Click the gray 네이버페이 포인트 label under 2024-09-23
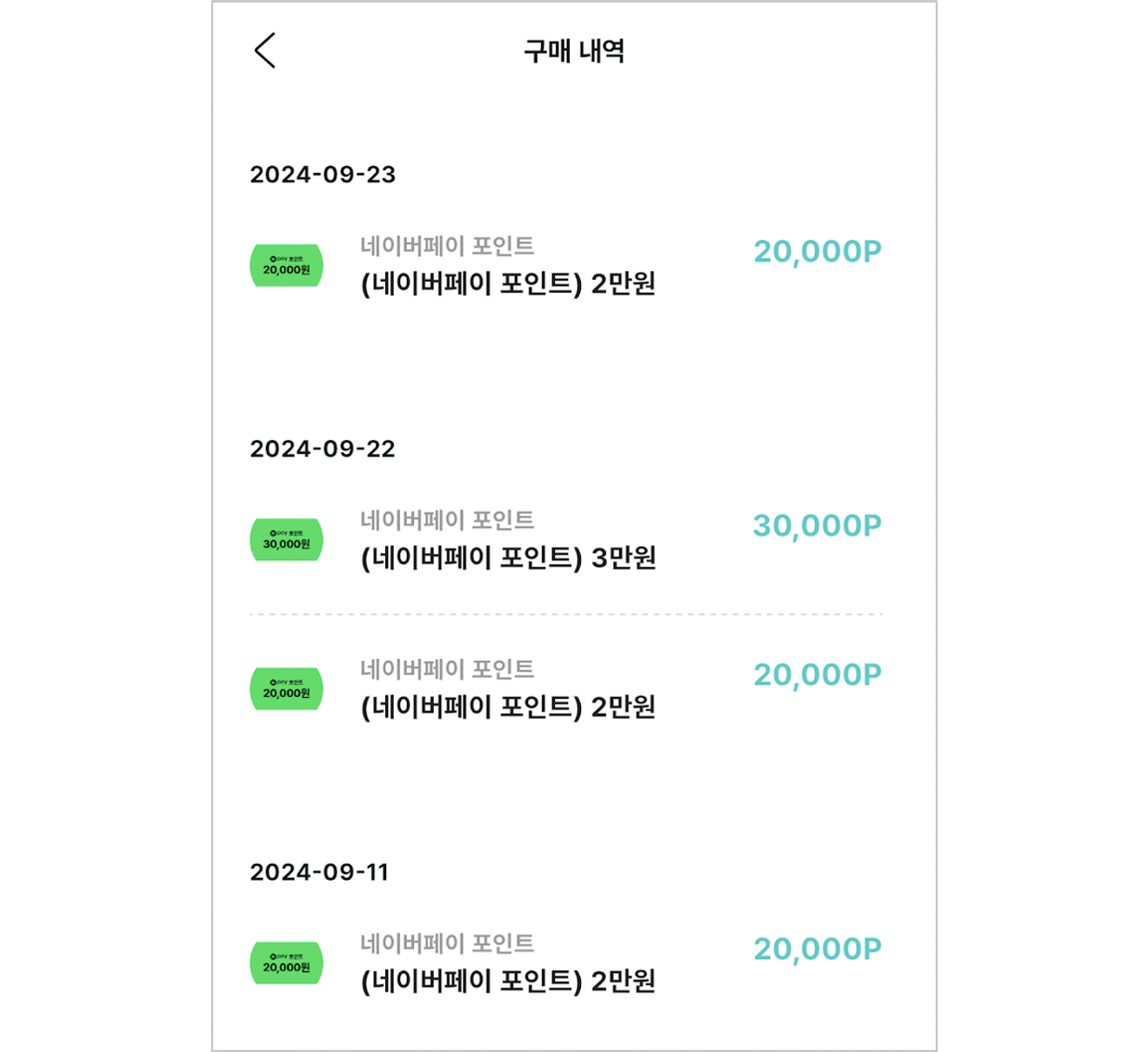 pos(447,246)
